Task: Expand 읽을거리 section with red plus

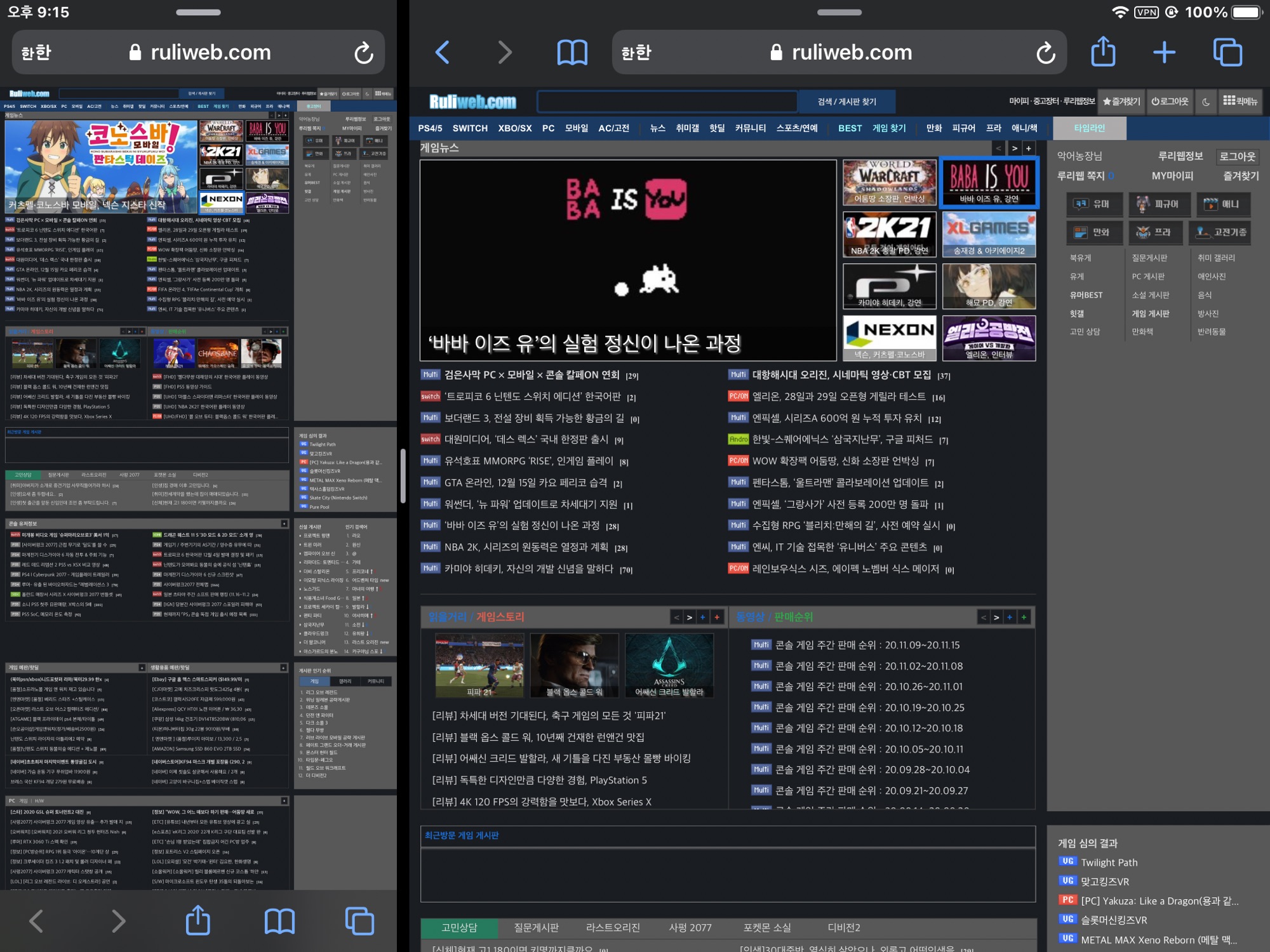Action: click(717, 617)
